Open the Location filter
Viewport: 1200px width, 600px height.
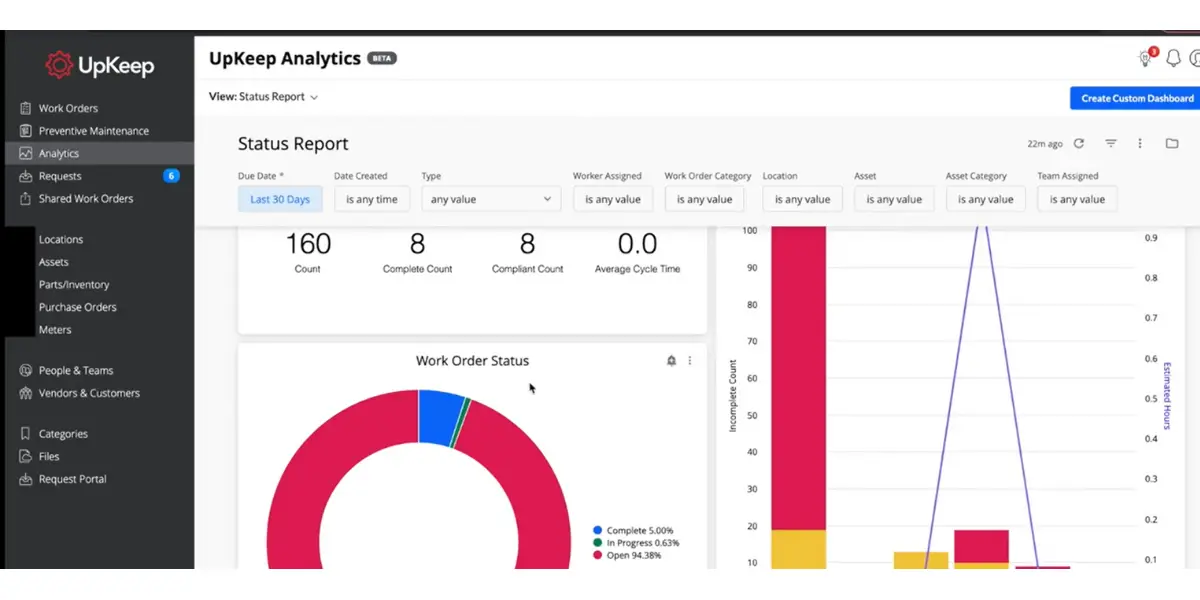point(802,199)
